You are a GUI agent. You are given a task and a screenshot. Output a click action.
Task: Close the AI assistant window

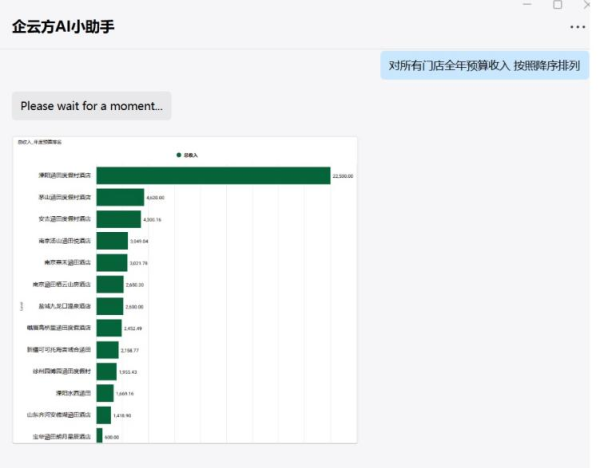[x=587, y=4]
